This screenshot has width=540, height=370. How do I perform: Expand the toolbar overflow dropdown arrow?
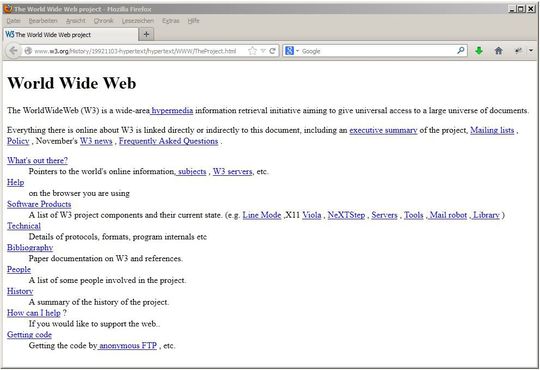tap(531, 51)
